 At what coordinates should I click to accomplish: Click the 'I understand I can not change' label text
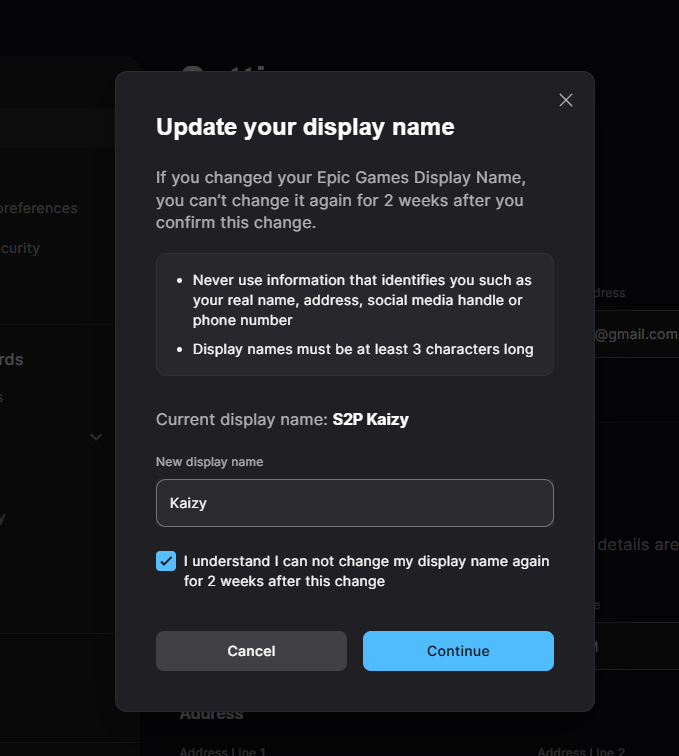click(x=367, y=571)
